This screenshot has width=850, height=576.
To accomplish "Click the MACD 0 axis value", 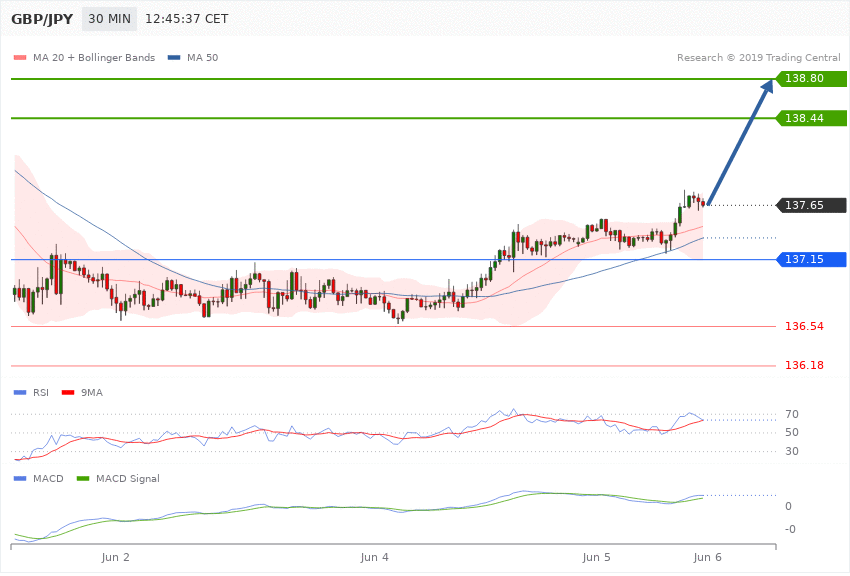I will coord(788,506).
